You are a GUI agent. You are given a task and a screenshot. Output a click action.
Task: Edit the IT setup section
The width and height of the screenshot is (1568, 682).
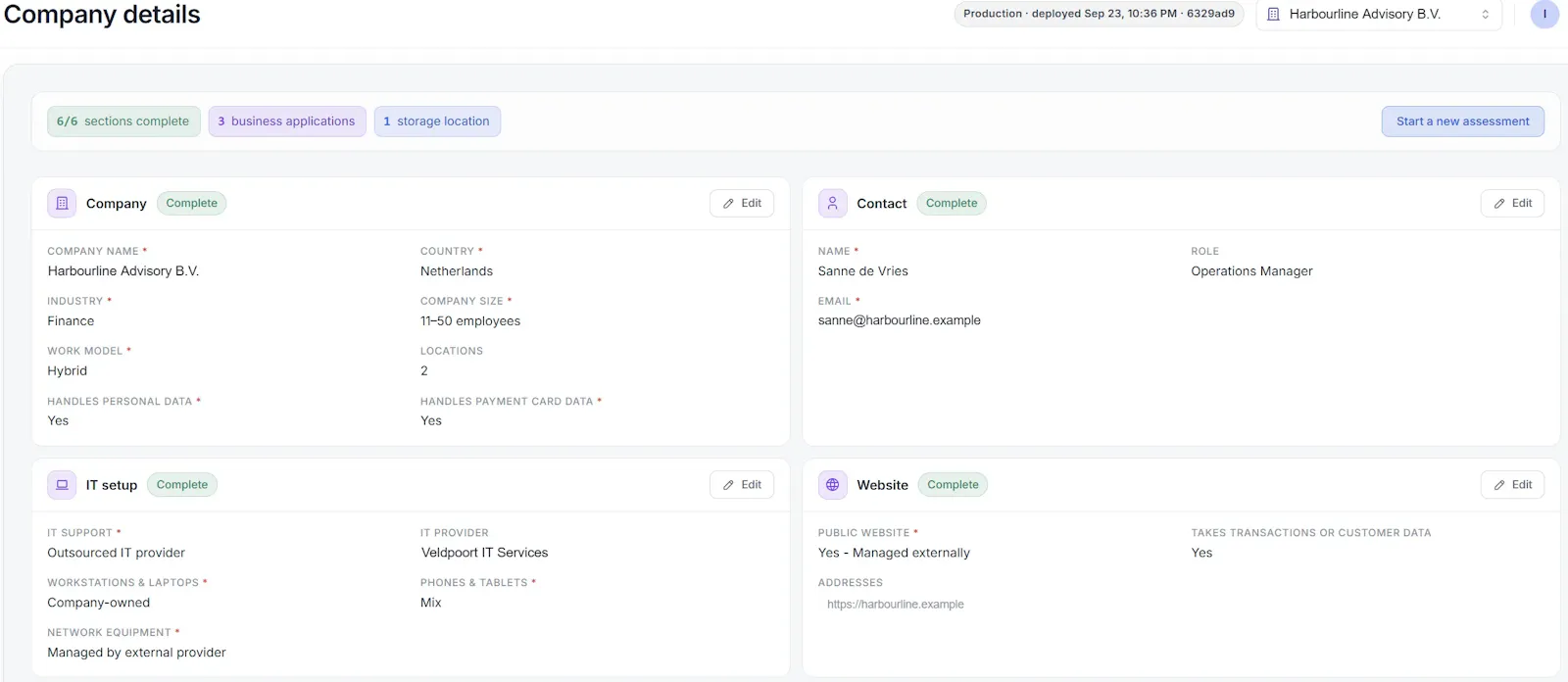point(742,484)
